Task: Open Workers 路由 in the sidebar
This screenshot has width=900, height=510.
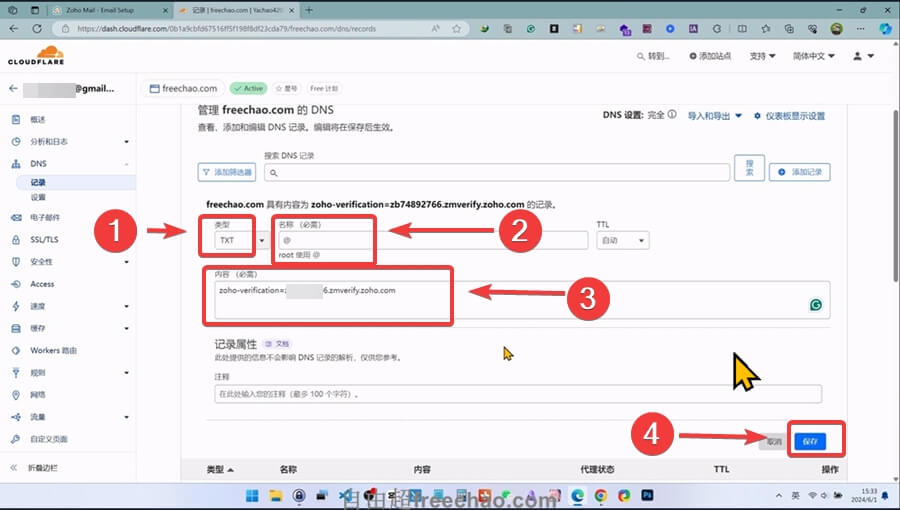Action: 53,351
